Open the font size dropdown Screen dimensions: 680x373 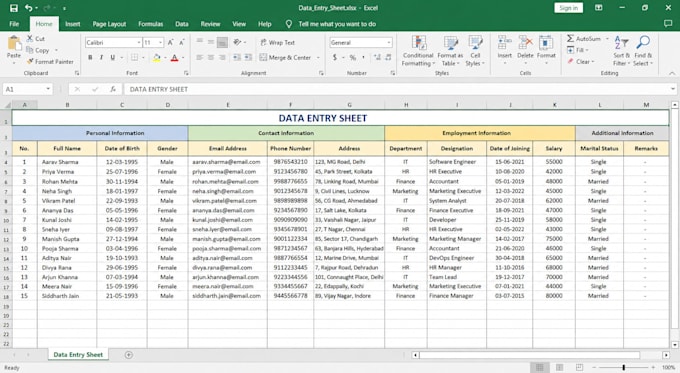pyautogui.click(x=160, y=43)
